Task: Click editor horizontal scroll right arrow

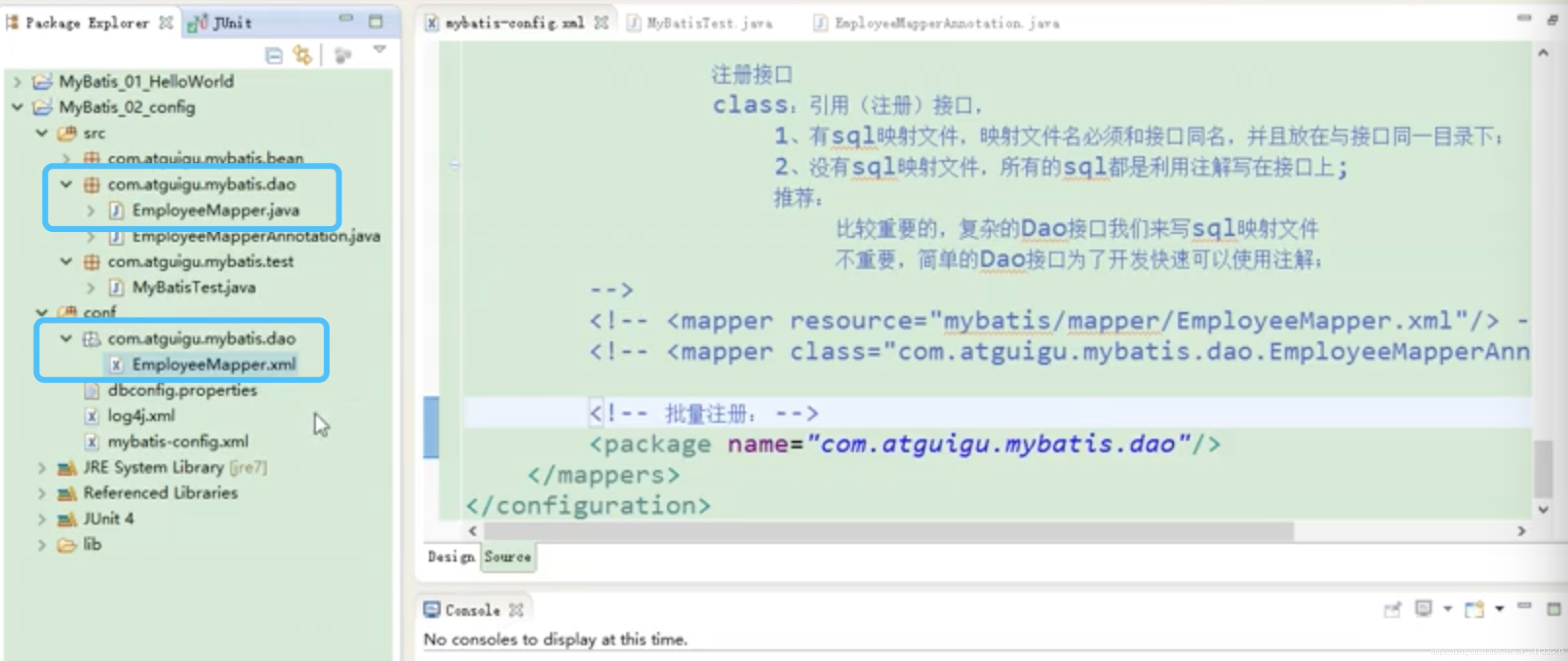Action: tap(1522, 531)
